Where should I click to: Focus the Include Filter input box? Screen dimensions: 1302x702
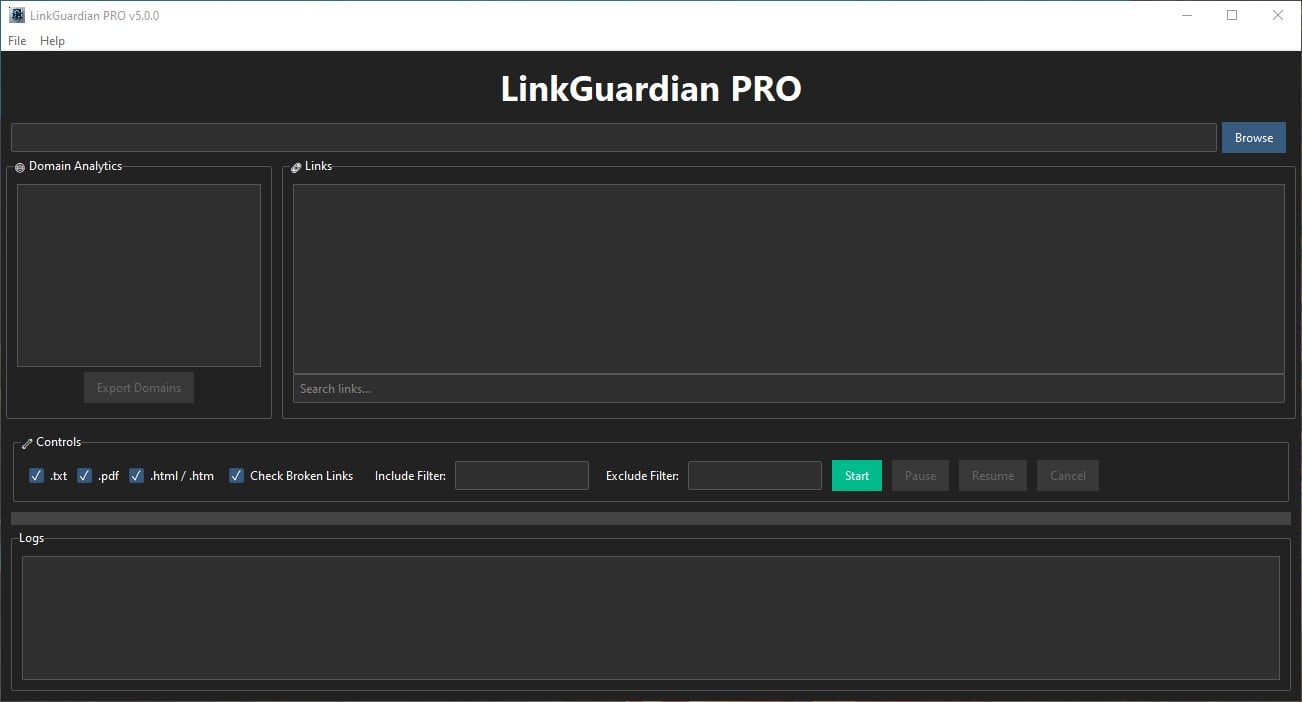[x=522, y=476]
